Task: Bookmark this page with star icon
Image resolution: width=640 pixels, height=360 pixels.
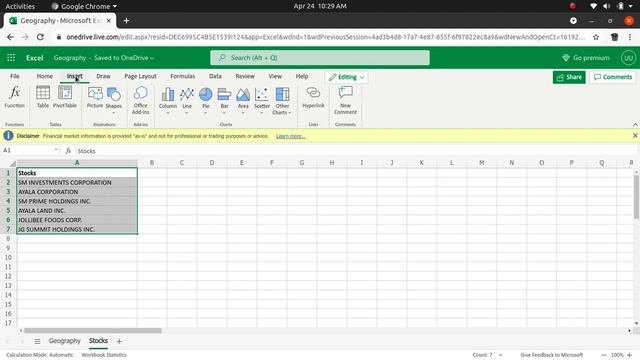Action: click(x=596, y=37)
